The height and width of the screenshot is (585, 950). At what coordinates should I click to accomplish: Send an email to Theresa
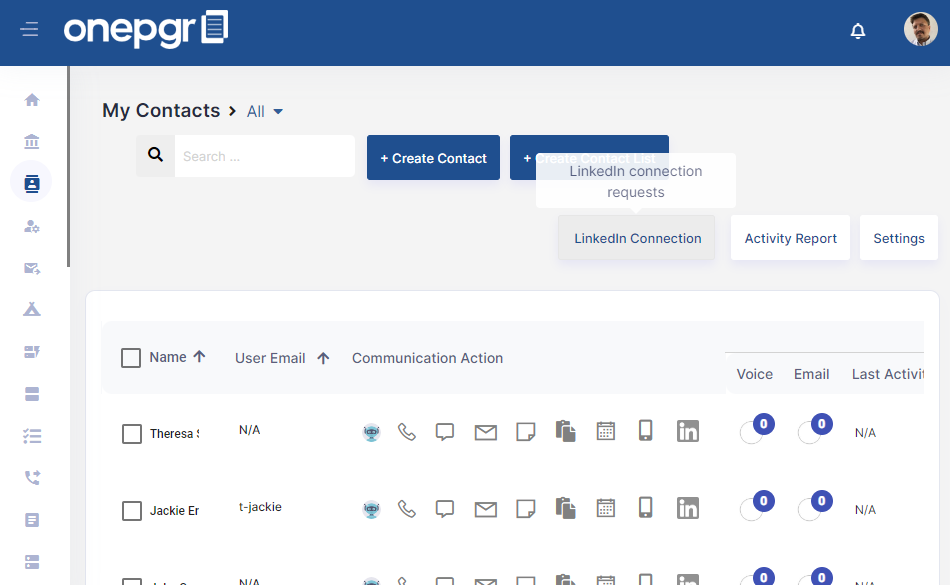pyautogui.click(x=485, y=432)
